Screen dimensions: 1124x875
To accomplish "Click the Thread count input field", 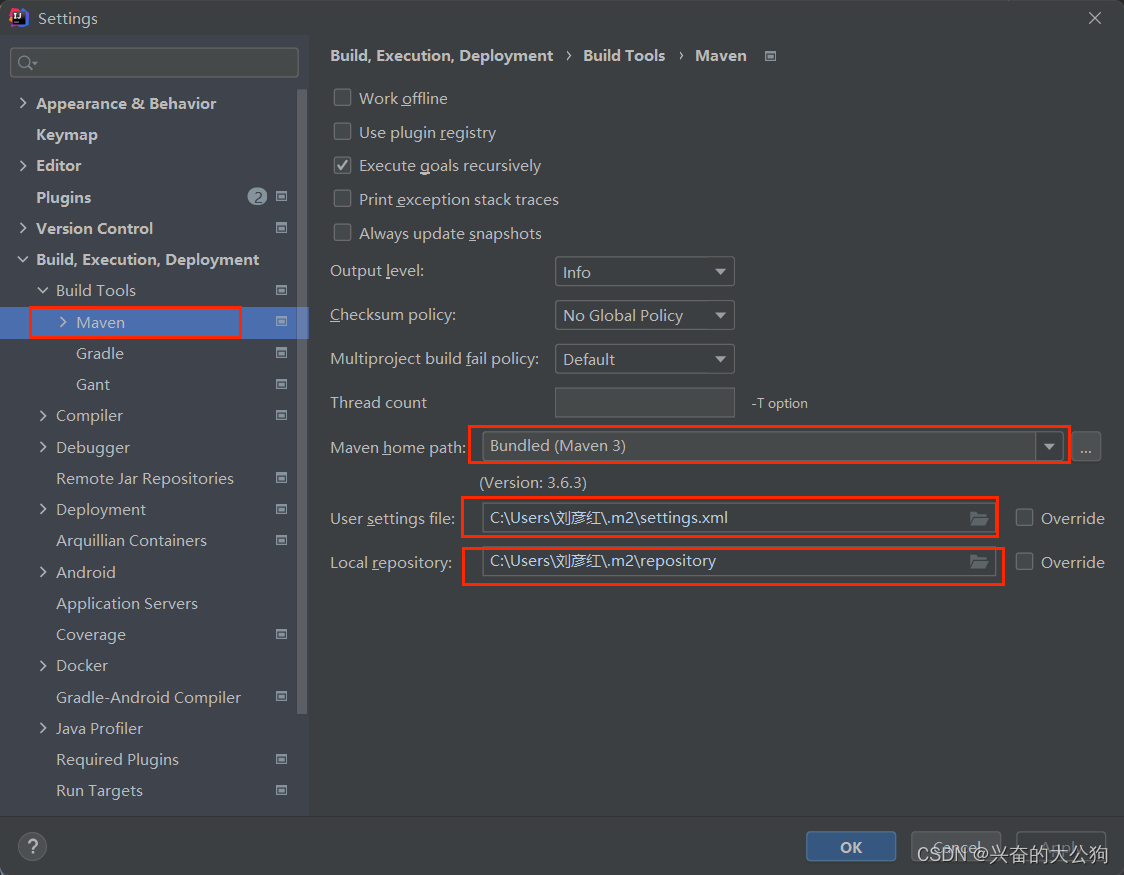I will (644, 403).
